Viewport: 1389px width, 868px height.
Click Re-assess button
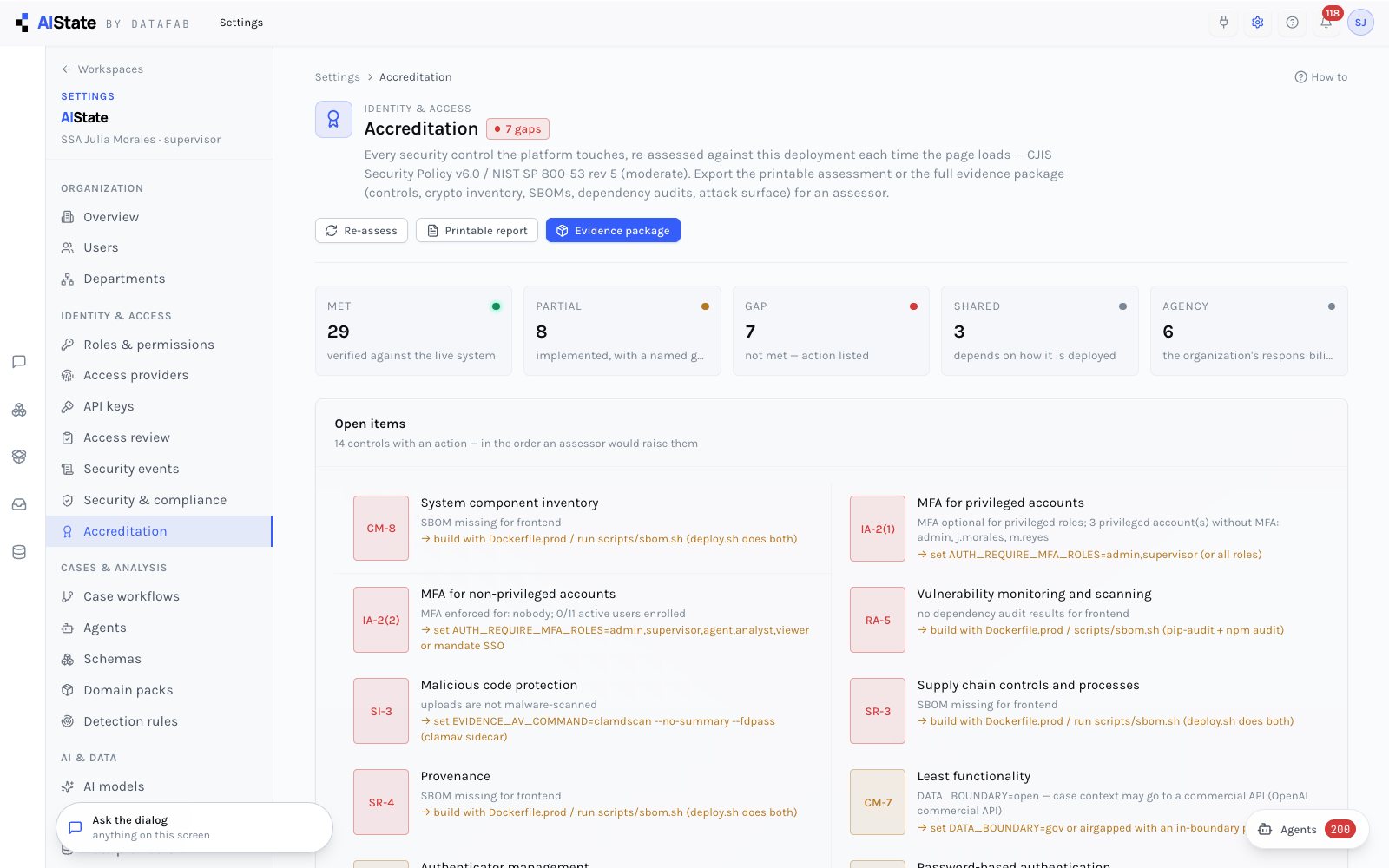pyautogui.click(x=361, y=231)
